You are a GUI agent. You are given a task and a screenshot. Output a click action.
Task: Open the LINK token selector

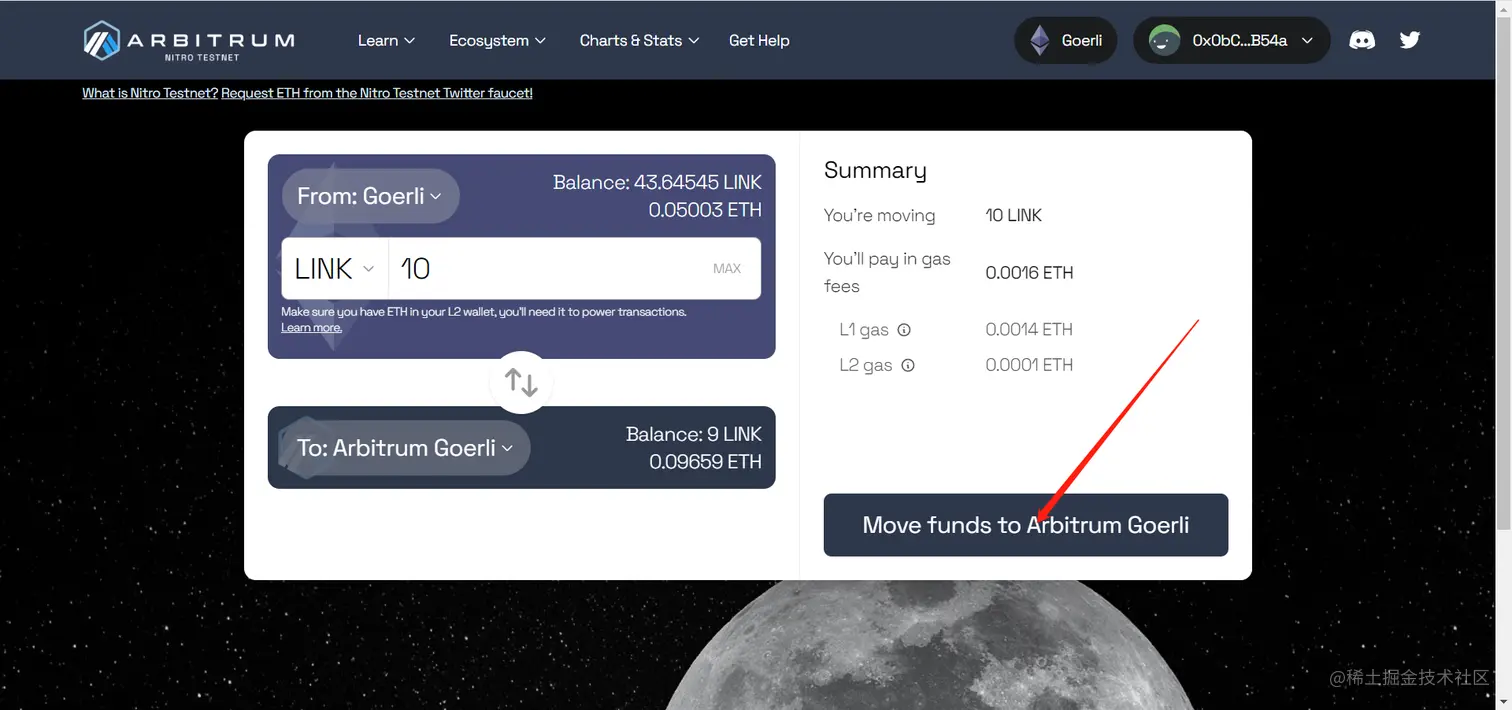pos(334,268)
